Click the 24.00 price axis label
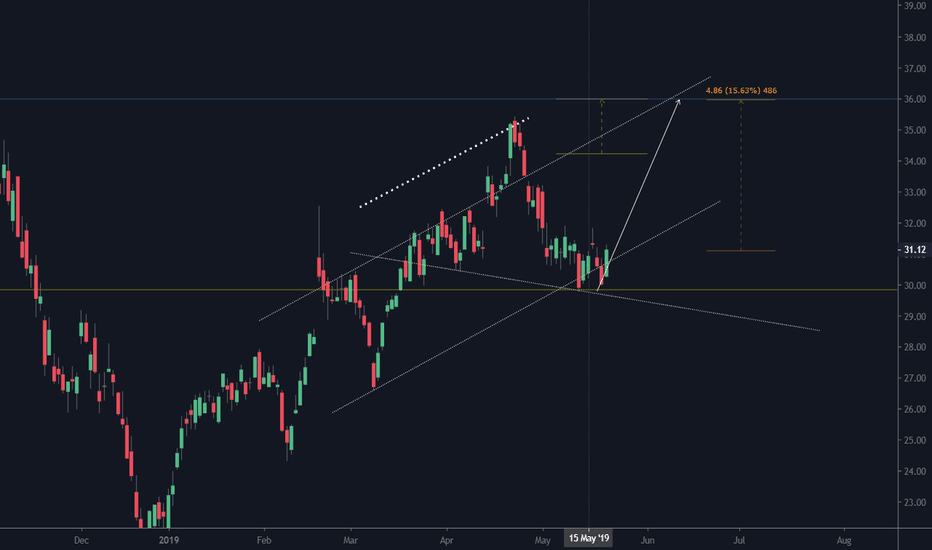 point(915,472)
